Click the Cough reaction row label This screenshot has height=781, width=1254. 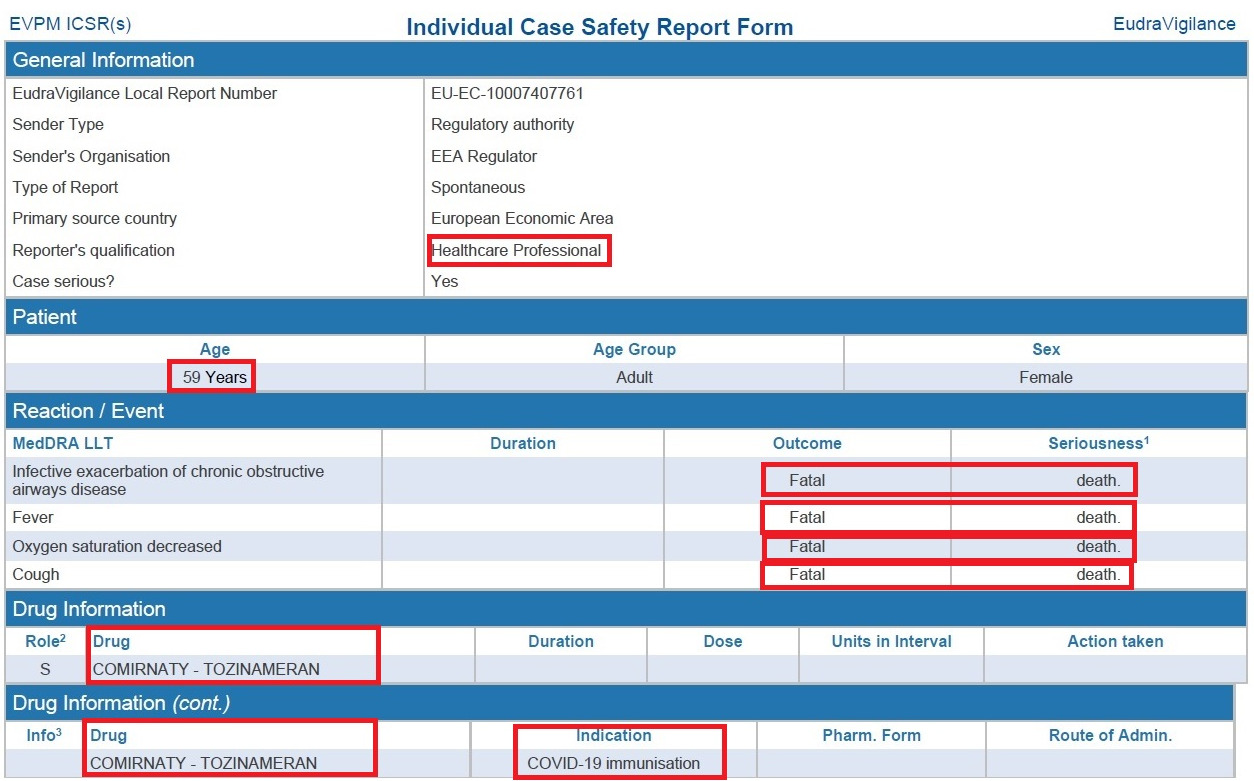click(x=36, y=575)
